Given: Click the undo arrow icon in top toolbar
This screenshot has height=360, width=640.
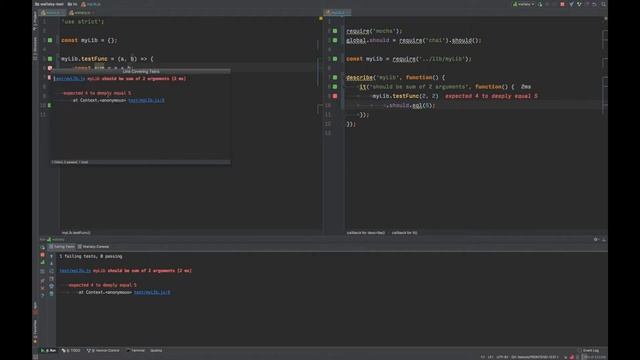Looking at the screenshot, I should [594, 4].
